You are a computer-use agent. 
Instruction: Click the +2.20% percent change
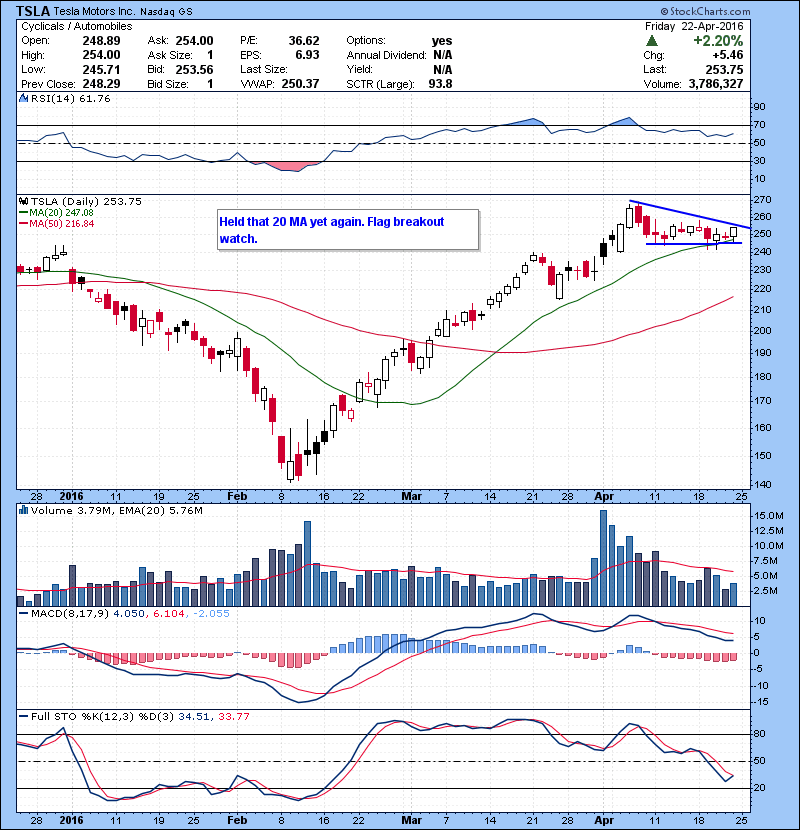[718, 41]
